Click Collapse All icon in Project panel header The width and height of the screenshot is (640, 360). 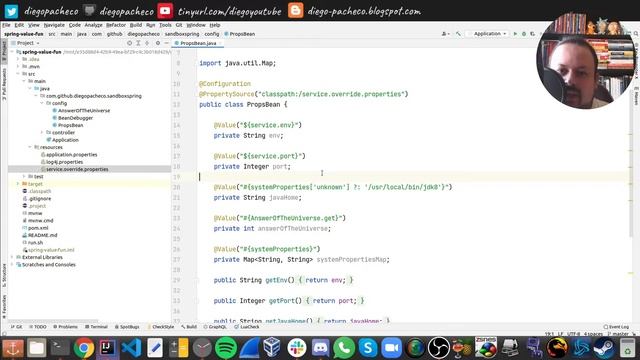(x=147, y=43)
